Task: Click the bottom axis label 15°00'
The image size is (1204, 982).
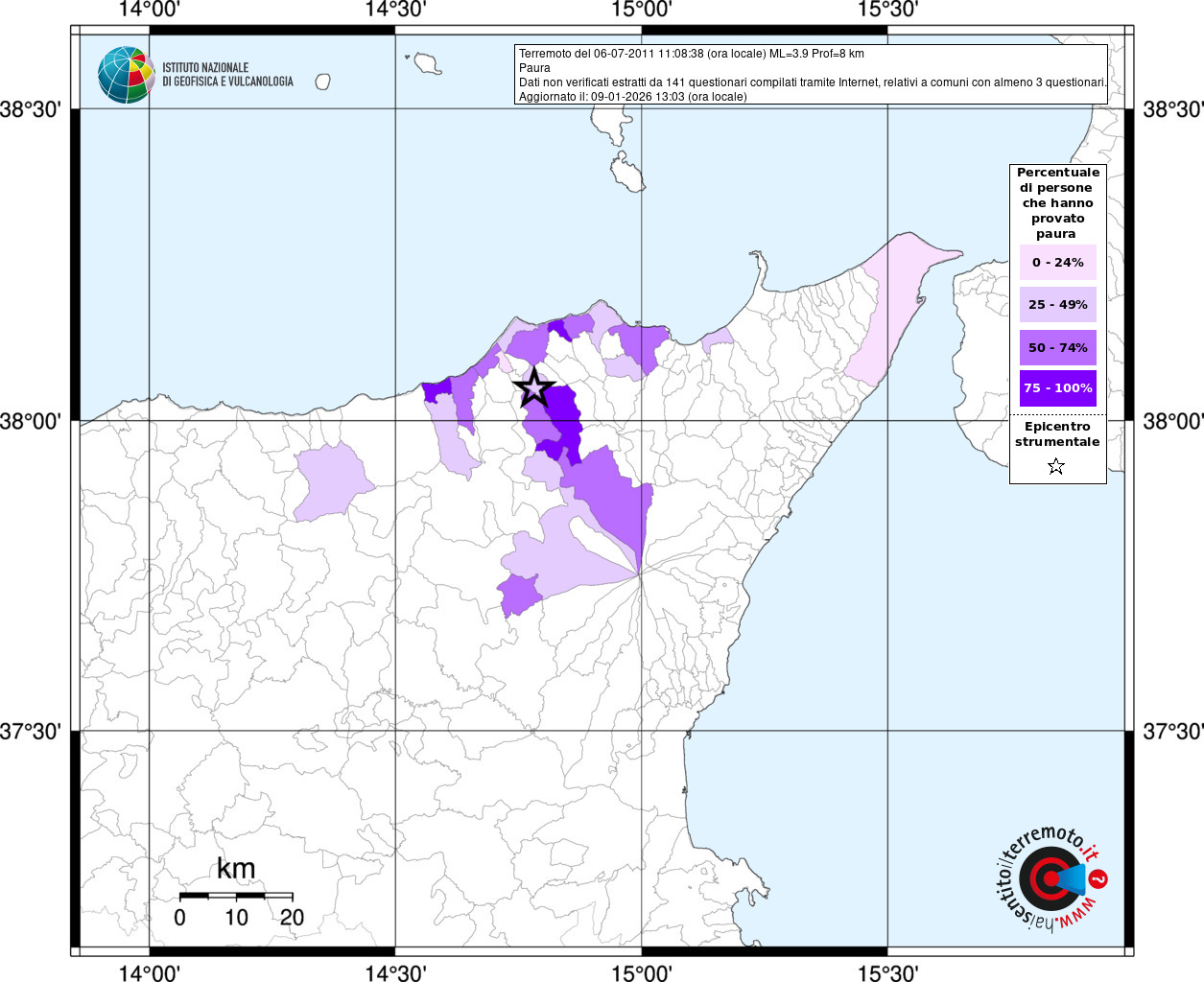Action: click(x=641, y=972)
